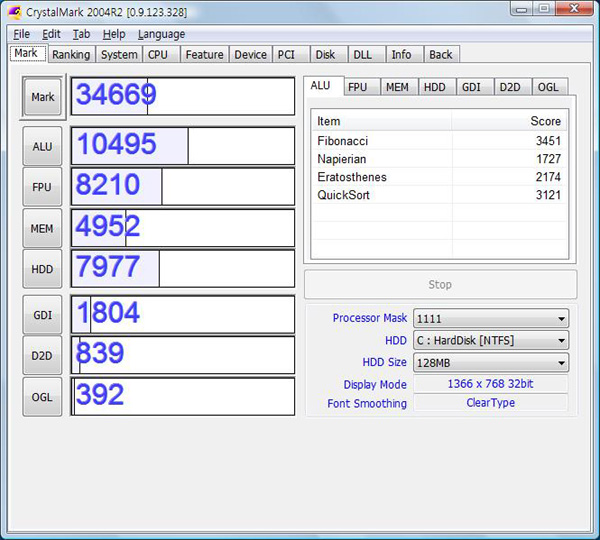The height and width of the screenshot is (540, 600).
Task: Switch to the Disk tab
Action: coord(329,55)
